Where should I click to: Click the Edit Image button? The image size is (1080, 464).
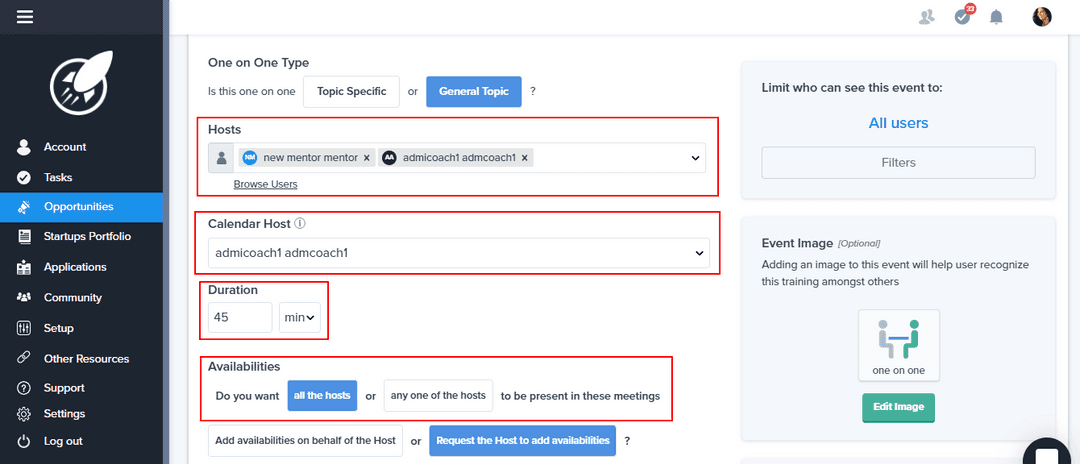(898, 408)
